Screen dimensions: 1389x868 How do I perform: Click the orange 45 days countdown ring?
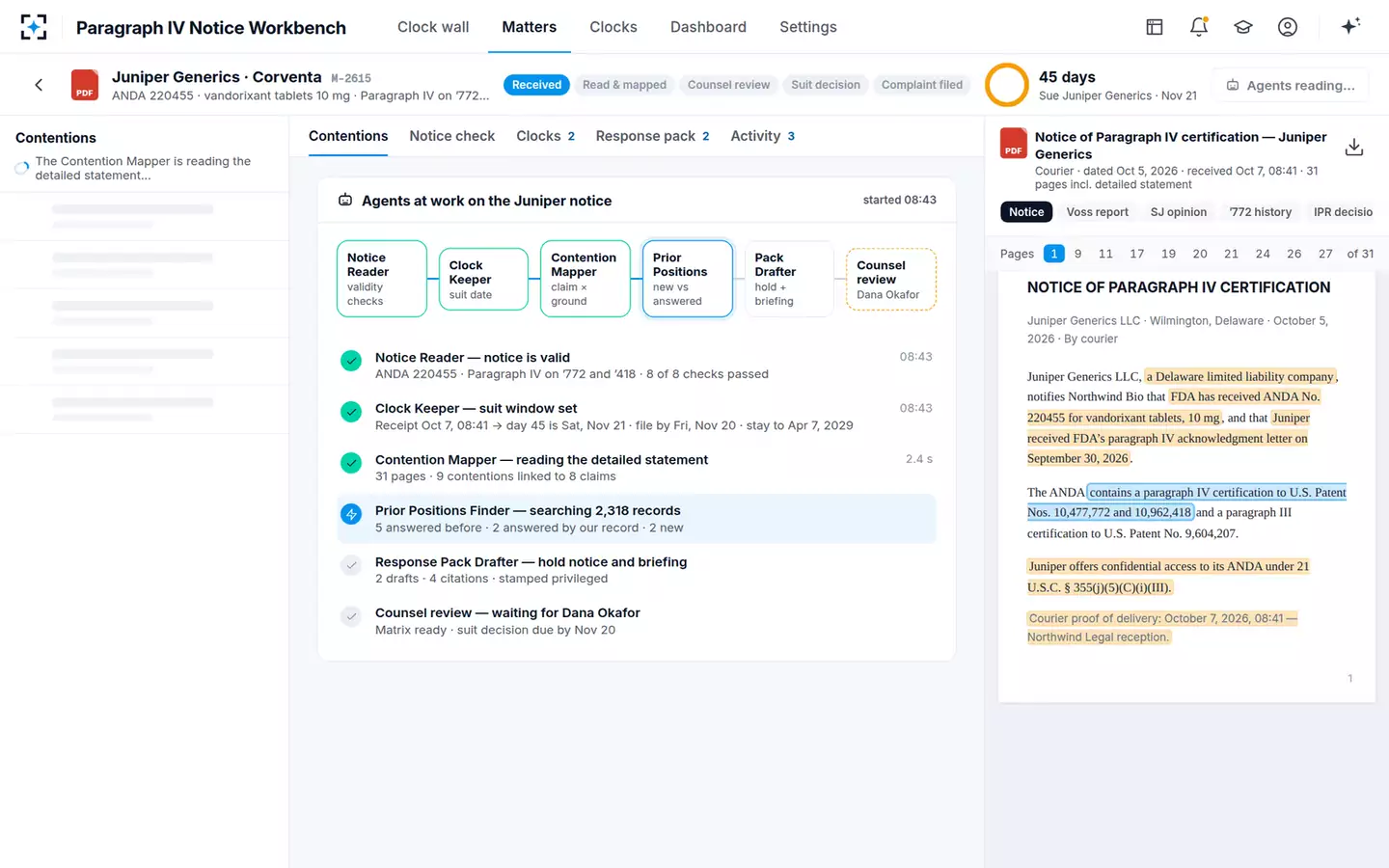[x=1007, y=85]
